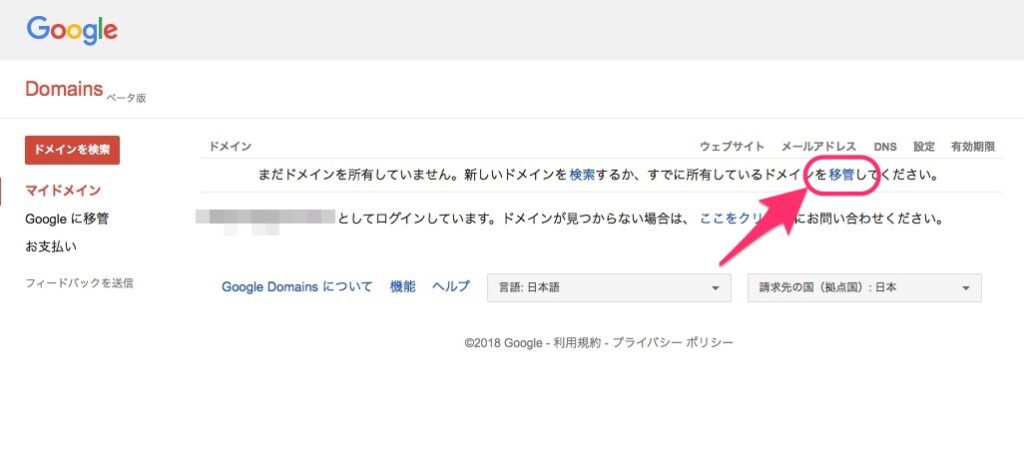Open 利用規約 link in footer
The width and height of the screenshot is (1024, 449).
click(x=577, y=343)
